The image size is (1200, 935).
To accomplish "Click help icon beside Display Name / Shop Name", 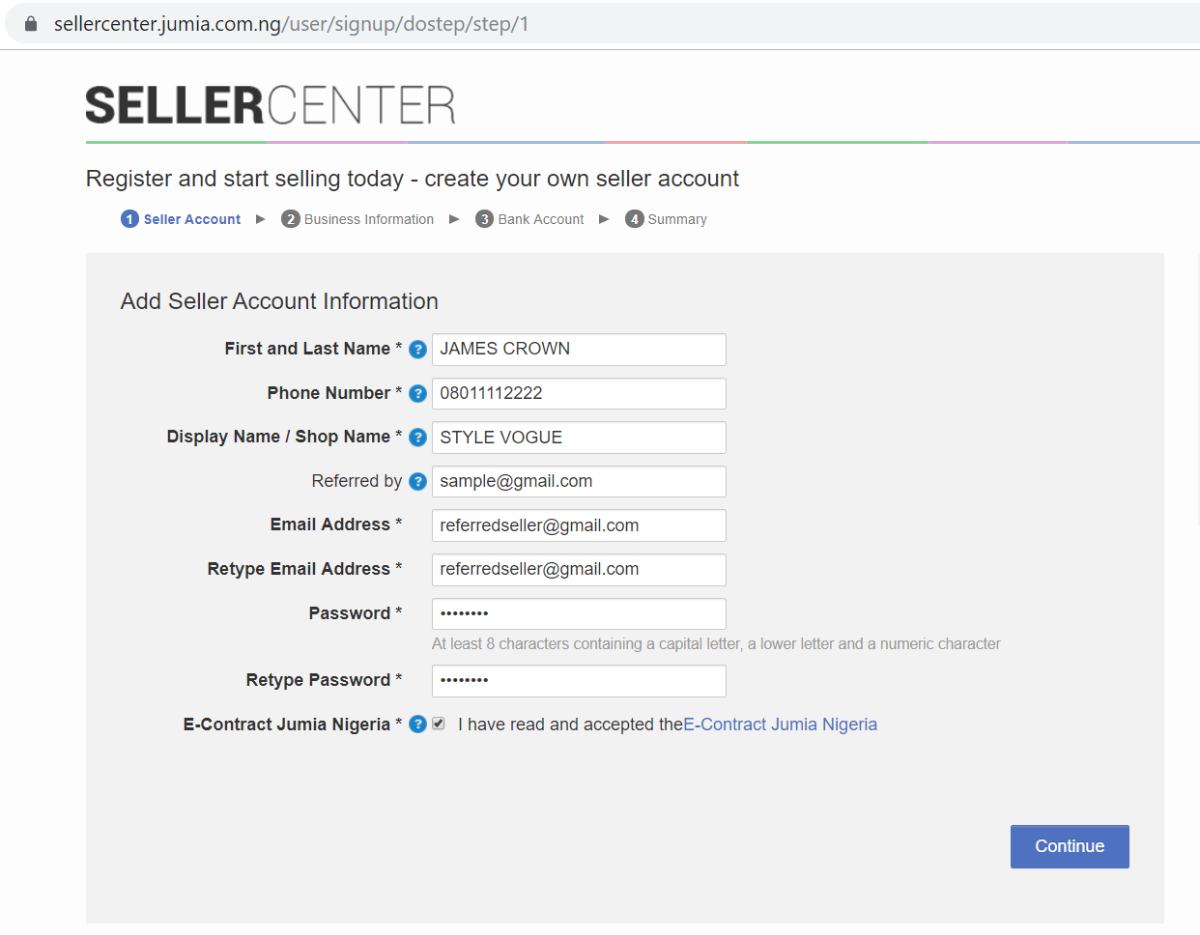I will (x=418, y=438).
